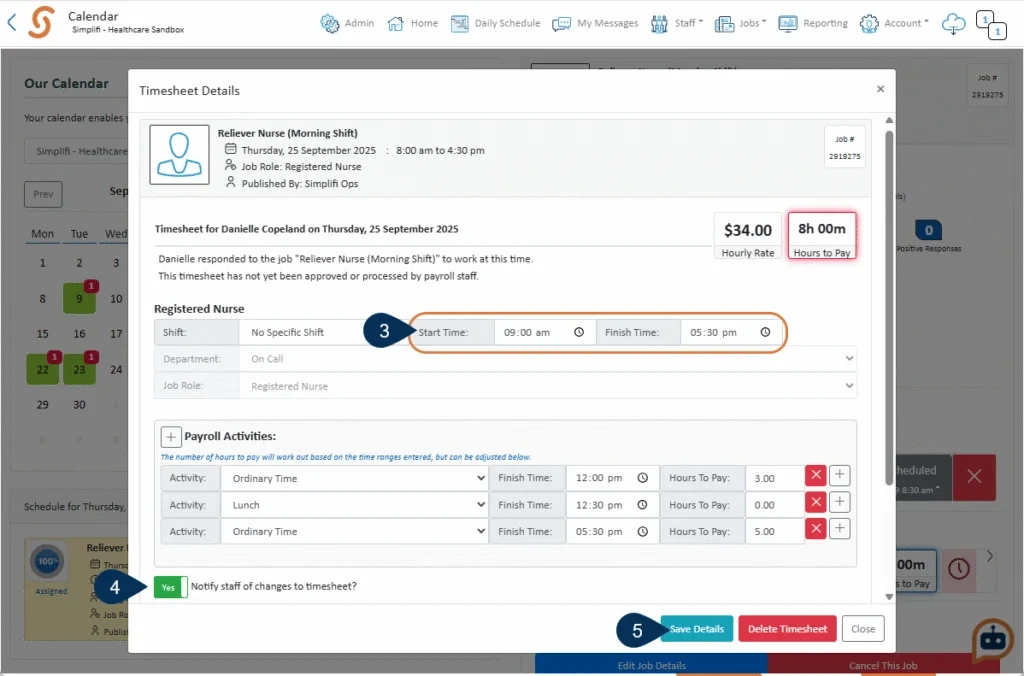Open first Ordinary Time activity dropdown
Viewport: 1024px width, 676px height.
pos(354,478)
